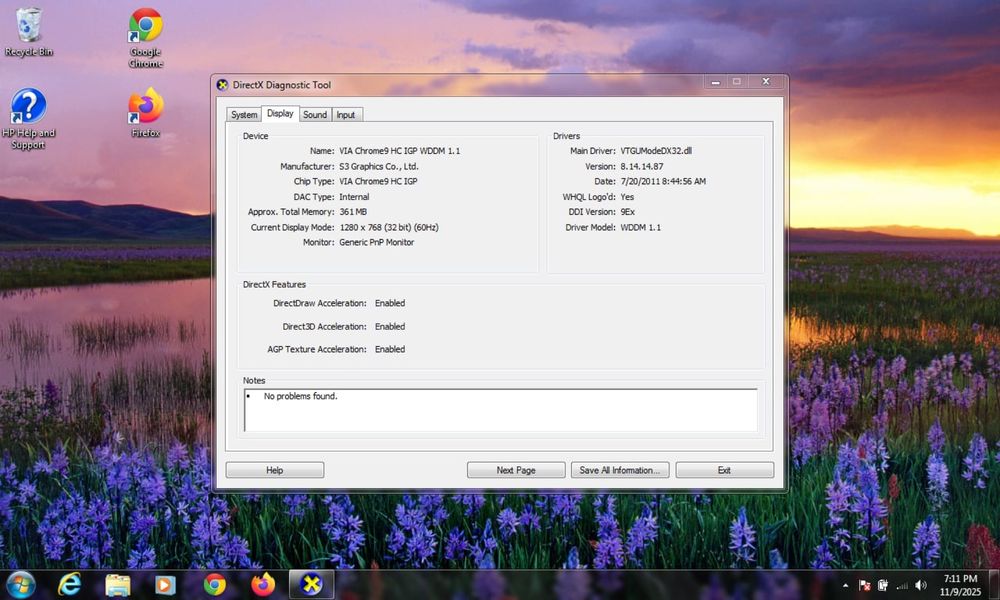Open the Firefox desktop shortcut
1000x600 pixels.
tap(145, 113)
